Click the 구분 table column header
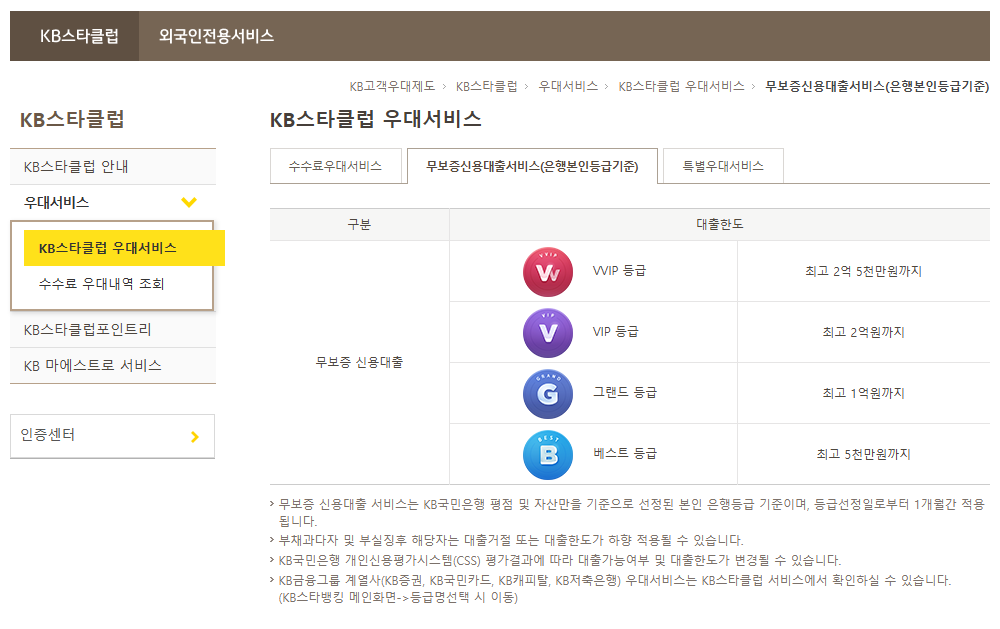The width and height of the screenshot is (1000, 629). tap(359, 224)
